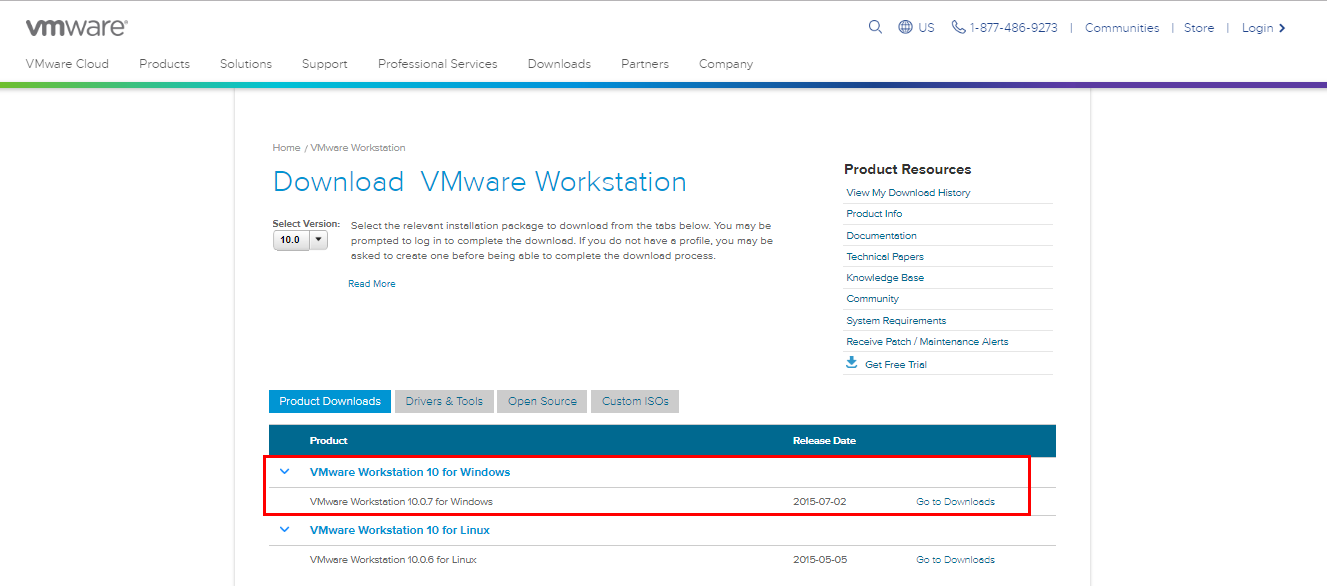Open Receive Patch / Maintenance Alerts
This screenshot has height=586, width=1327.
coord(927,342)
